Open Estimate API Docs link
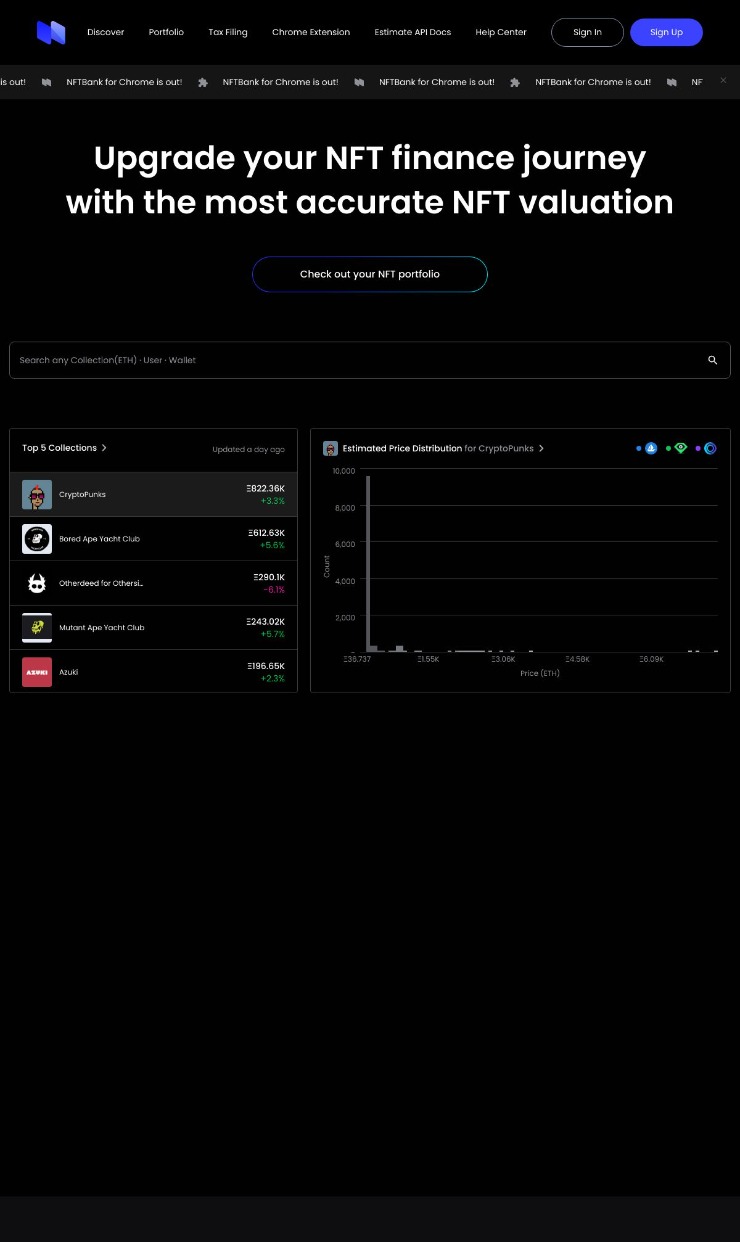This screenshot has width=740, height=1242. [x=413, y=32]
